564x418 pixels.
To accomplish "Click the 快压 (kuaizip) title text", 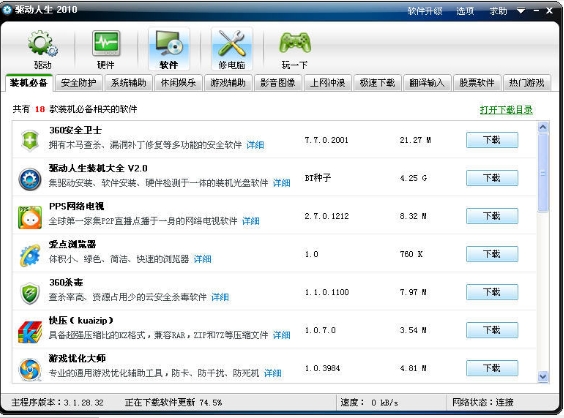I will point(81,321).
